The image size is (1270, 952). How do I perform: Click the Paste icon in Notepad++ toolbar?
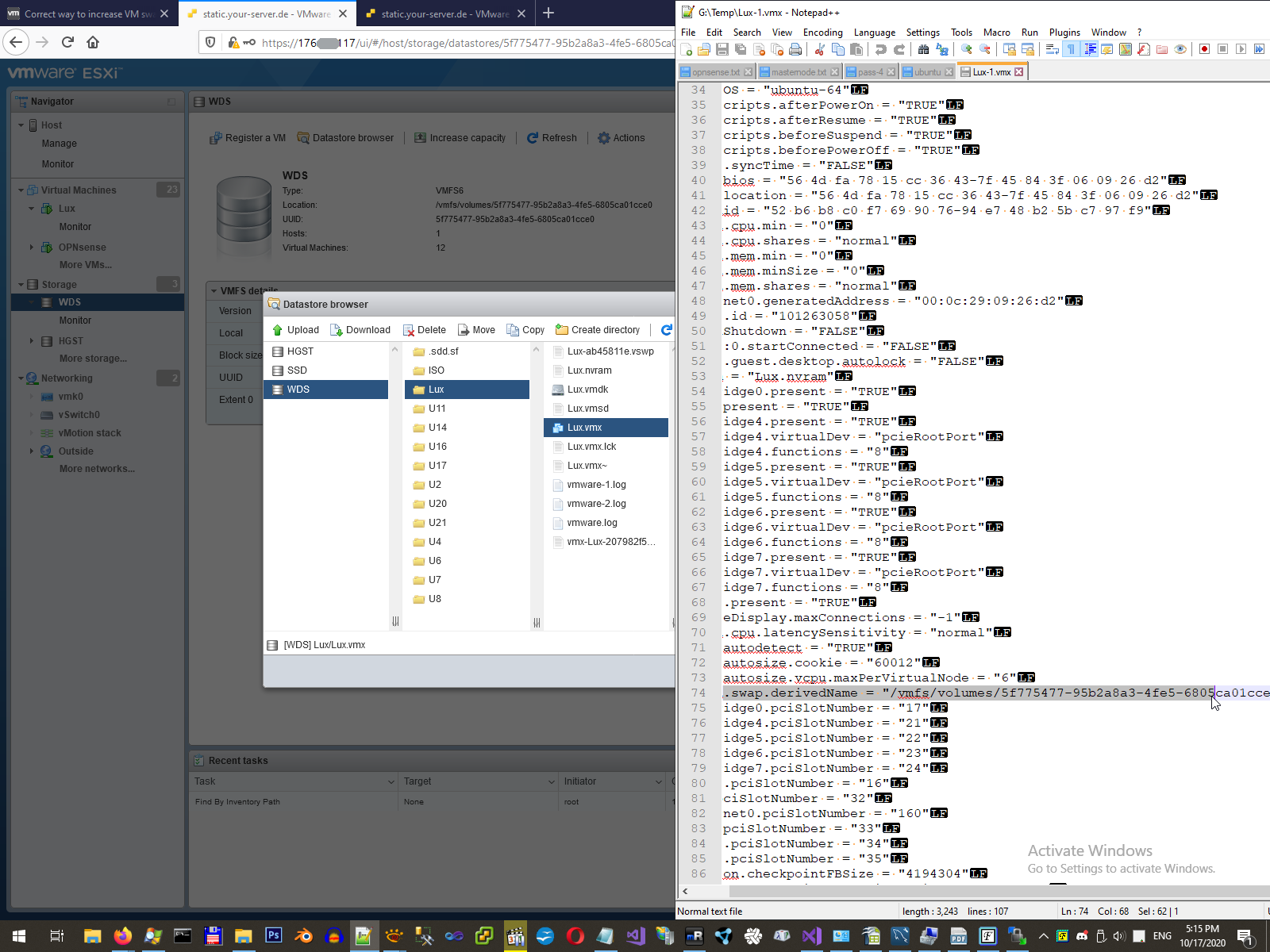coord(856,49)
